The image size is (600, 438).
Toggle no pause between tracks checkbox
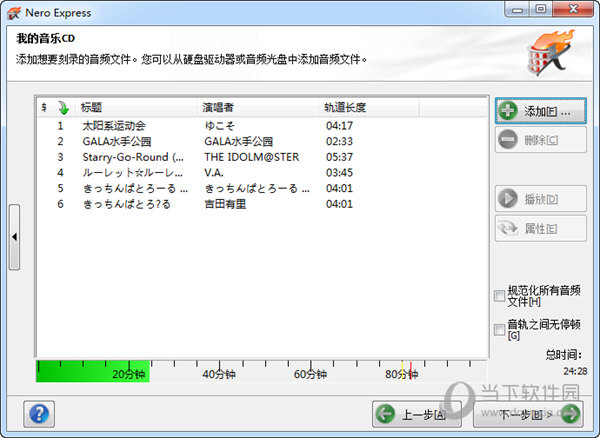pos(499,329)
